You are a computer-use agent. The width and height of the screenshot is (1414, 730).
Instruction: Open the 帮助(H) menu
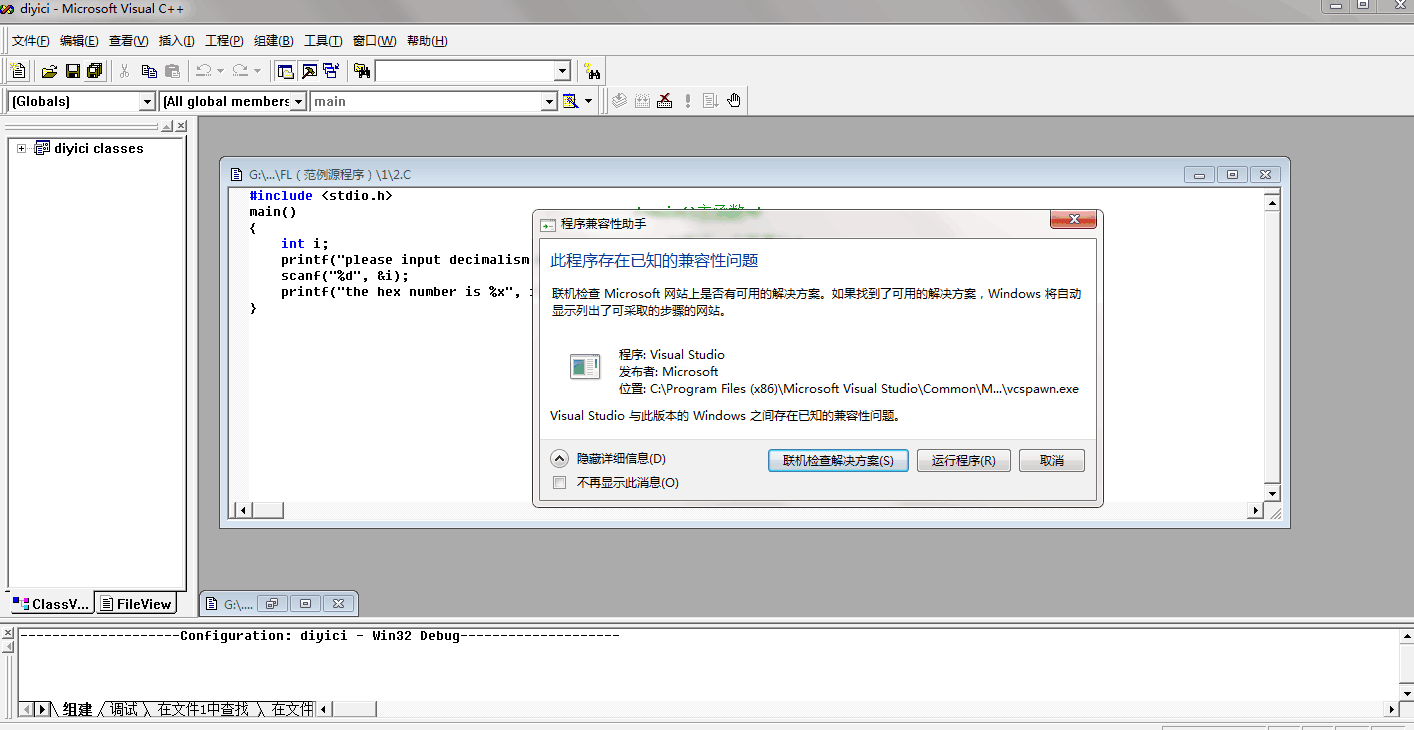click(427, 41)
